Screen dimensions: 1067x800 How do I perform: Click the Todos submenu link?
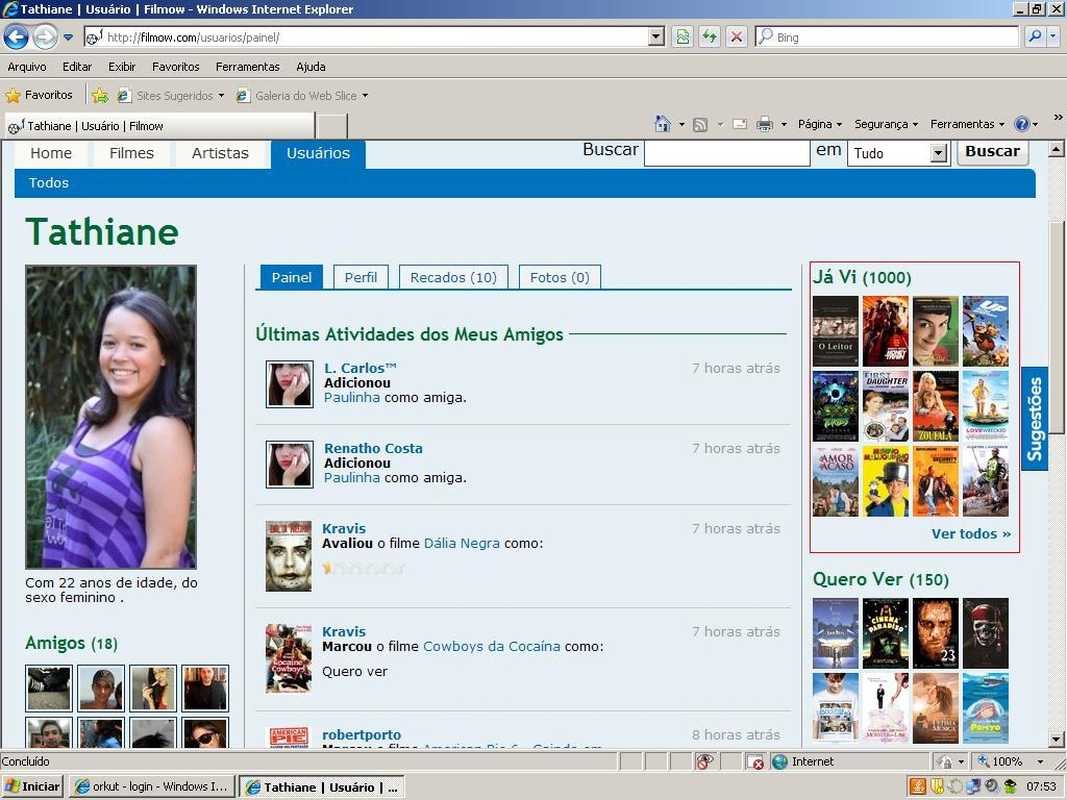click(x=48, y=183)
